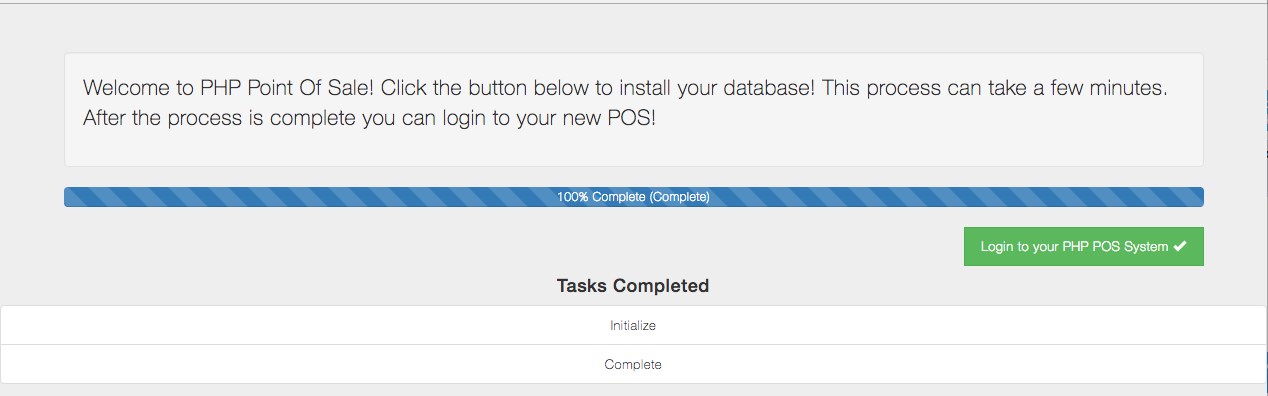Click the word "Initialize" in the task list
1268x396 pixels.
(633, 325)
